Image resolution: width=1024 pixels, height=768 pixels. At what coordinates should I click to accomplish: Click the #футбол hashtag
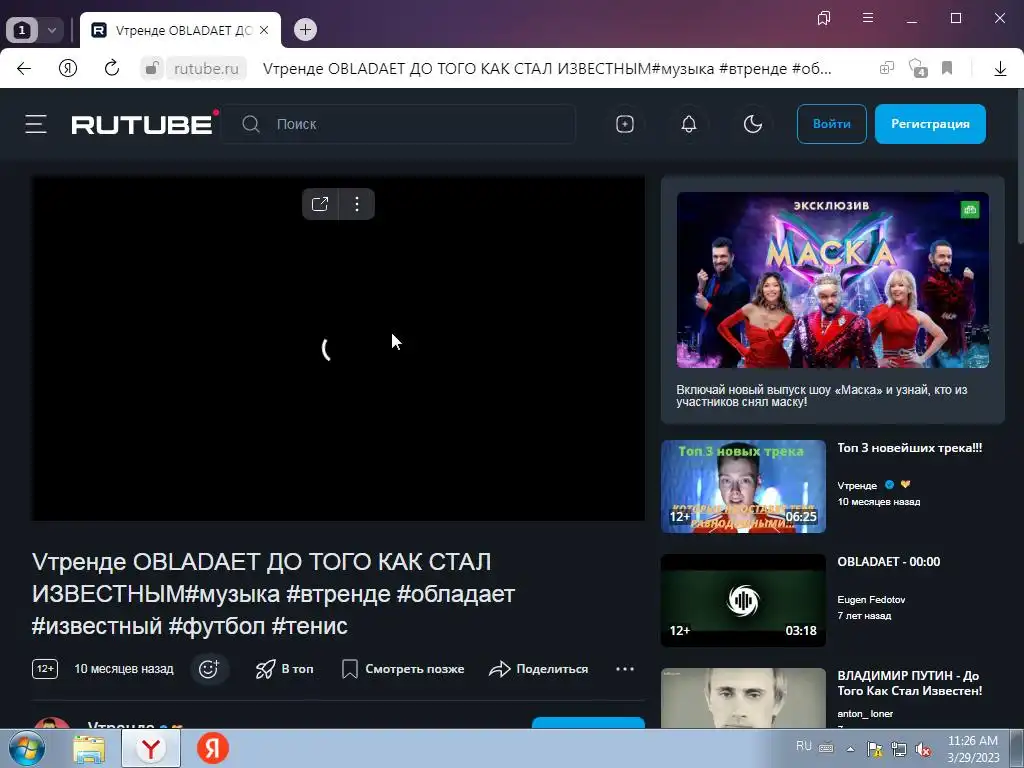pos(217,626)
